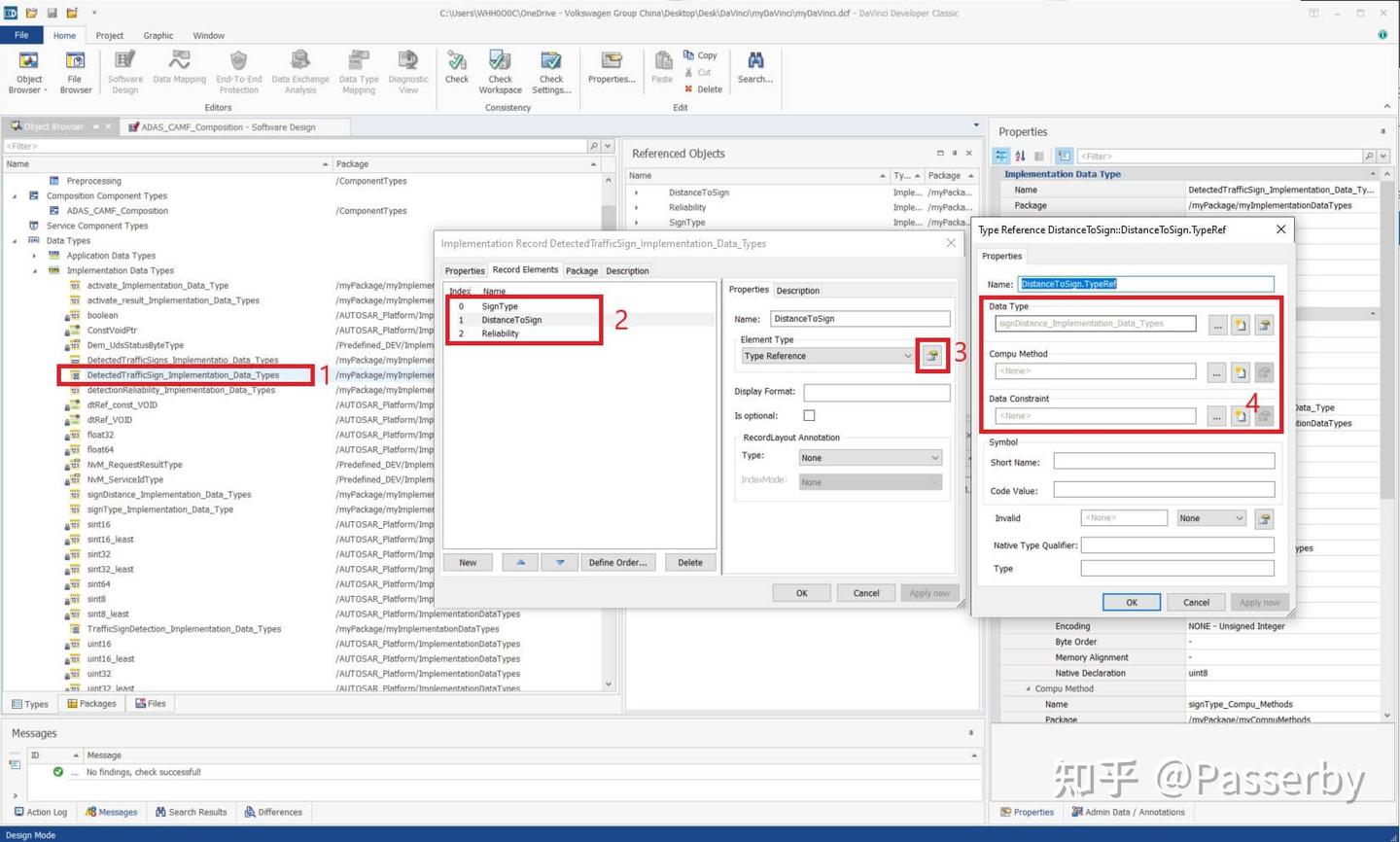This screenshot has width=1400, height=842.
Task: Select the Reliability record element row
Action: (500, 333)
